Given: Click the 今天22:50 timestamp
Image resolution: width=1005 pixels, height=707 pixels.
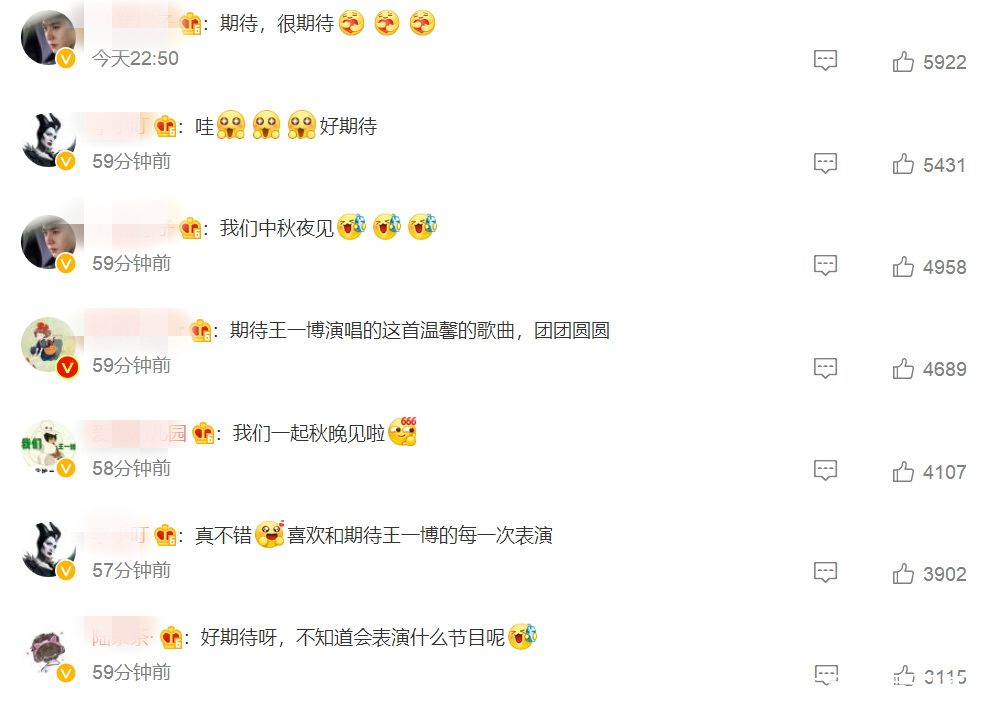Looking at the screenshot, I should (x=135, y=58).
